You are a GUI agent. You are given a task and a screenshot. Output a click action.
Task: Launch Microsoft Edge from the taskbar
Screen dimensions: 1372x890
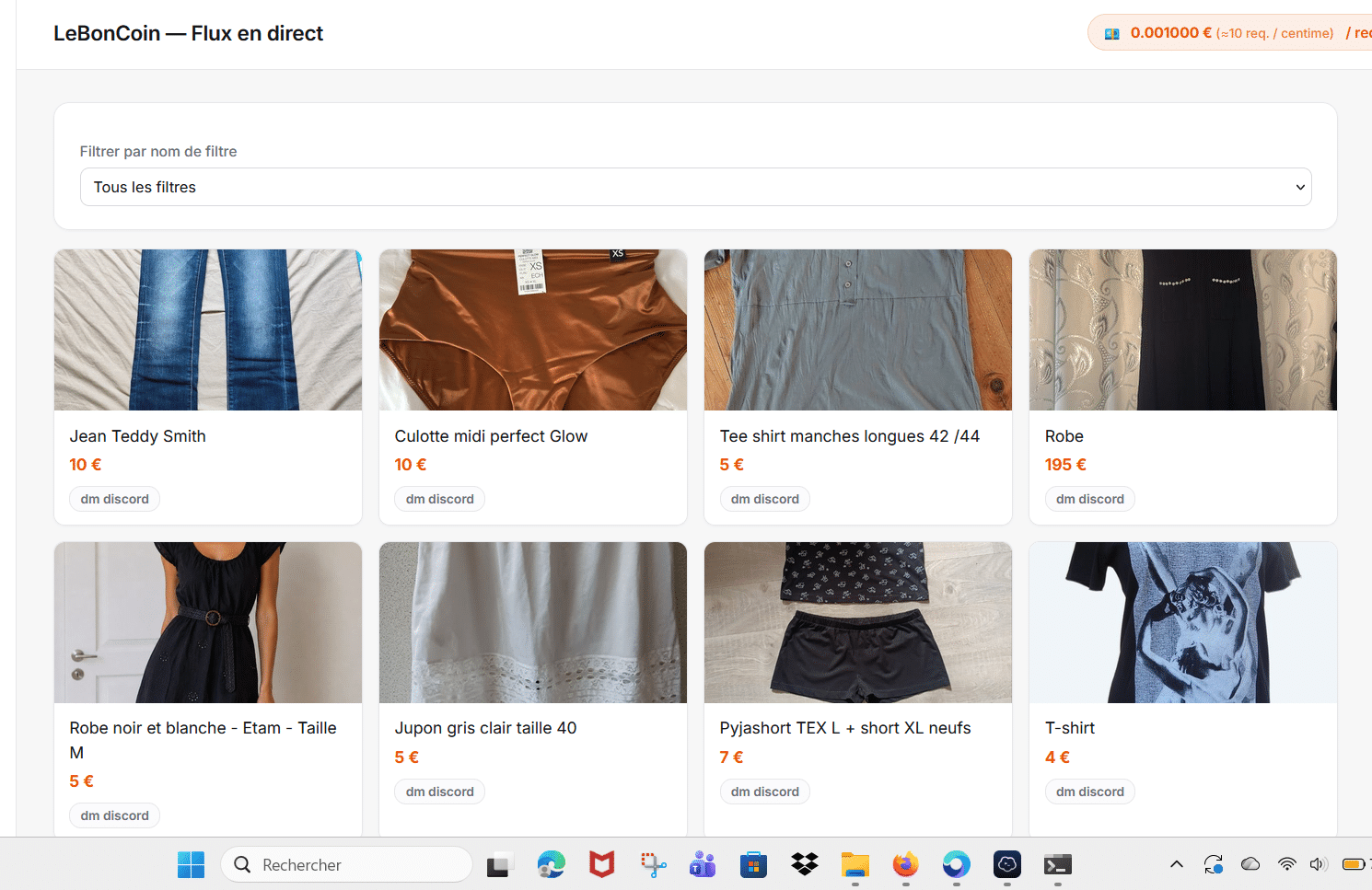pyautogui.click(x=551, y=865)
